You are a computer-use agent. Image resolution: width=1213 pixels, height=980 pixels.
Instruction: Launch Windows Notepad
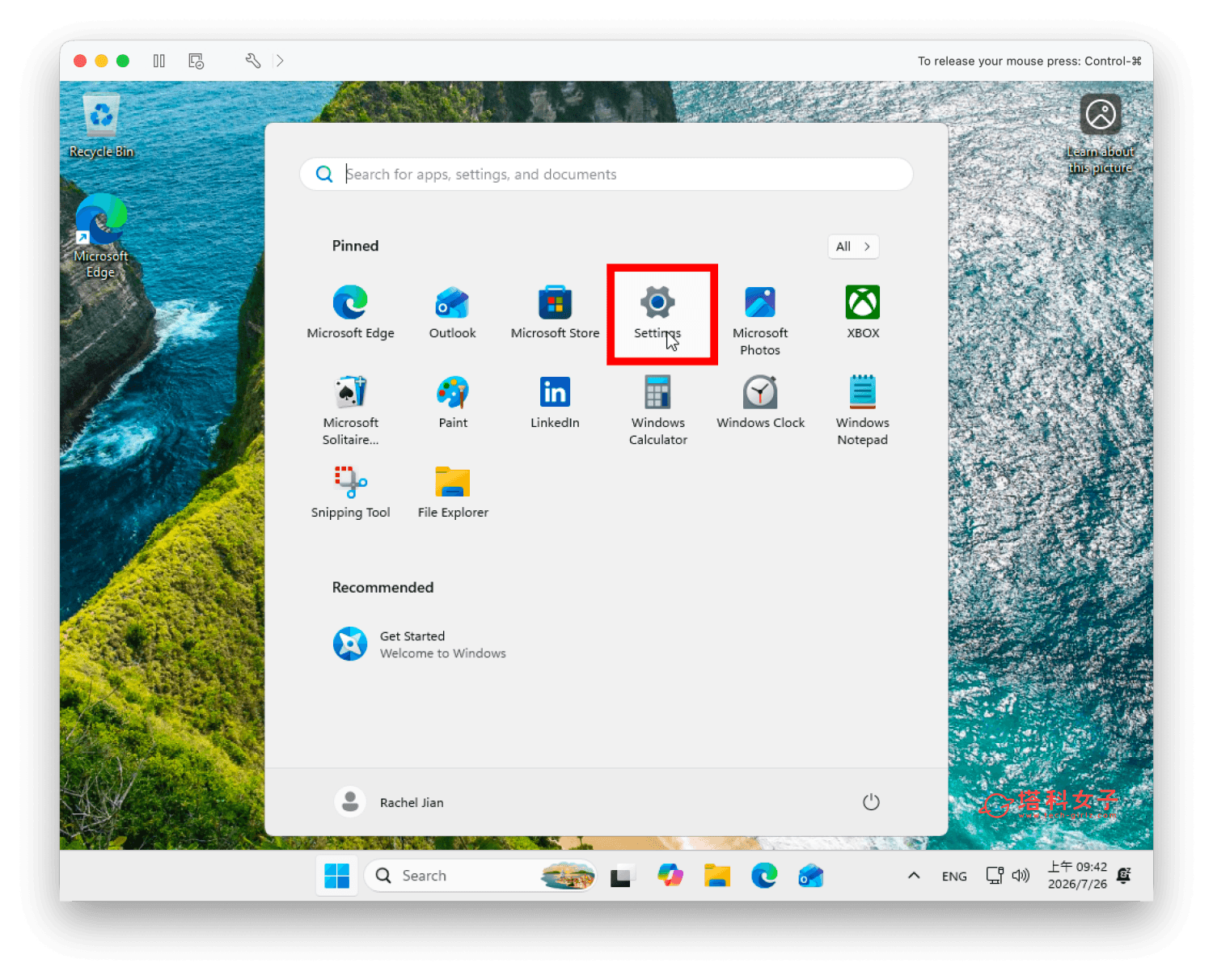coord(863,411)
